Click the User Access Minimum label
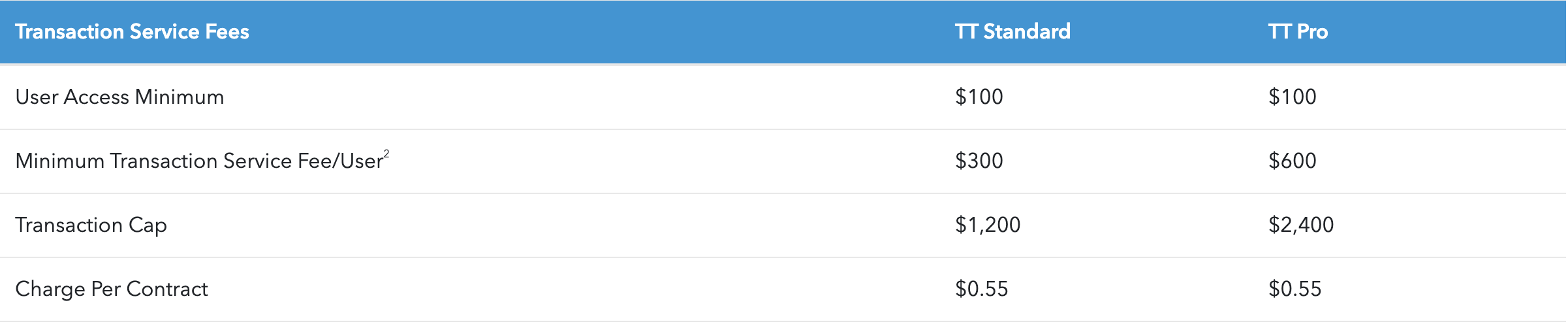This screenshot has width=1568, height=324. point(119,97)
